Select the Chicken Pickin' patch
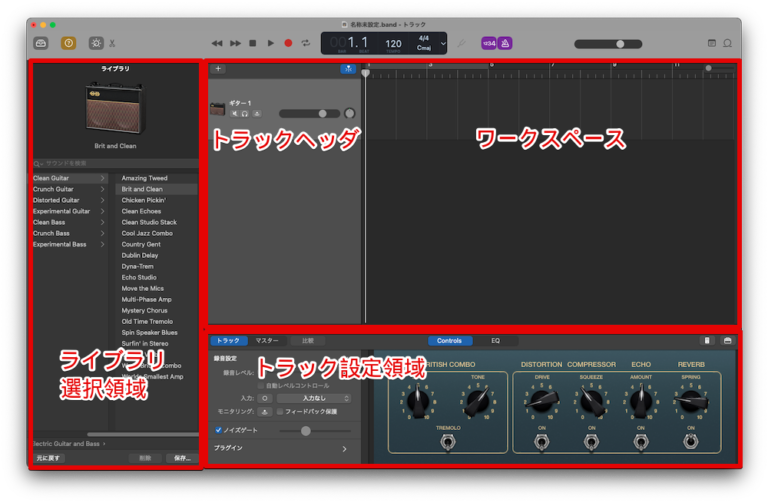Viewport: 768px width, 503px height. pyautogui.click(x=144, y=200)
